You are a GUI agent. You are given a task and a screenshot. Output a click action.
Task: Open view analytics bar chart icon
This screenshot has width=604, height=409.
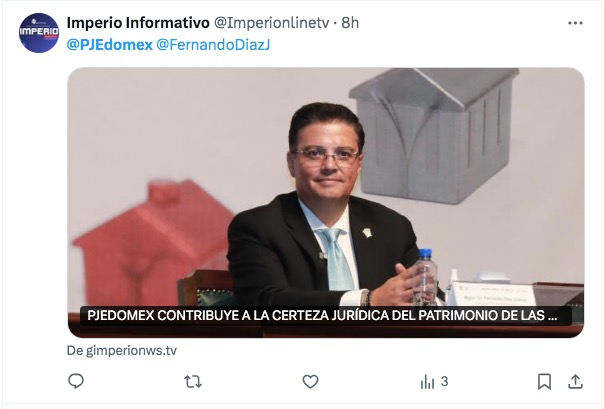coord(427,382)
